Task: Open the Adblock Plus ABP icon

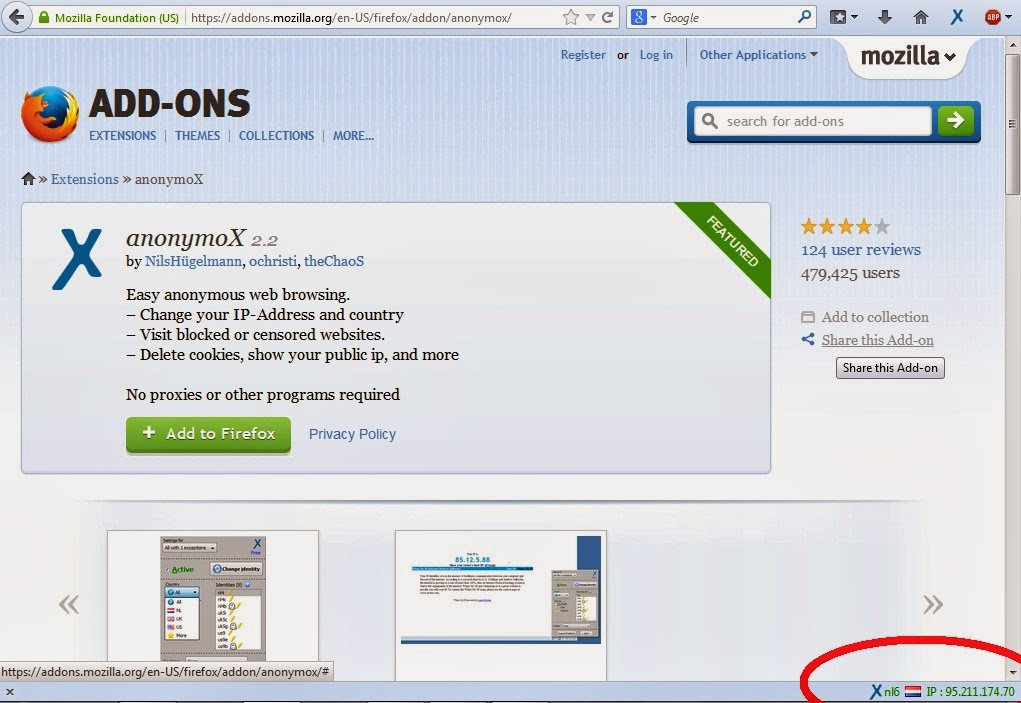Action: (x=993, y=18)
